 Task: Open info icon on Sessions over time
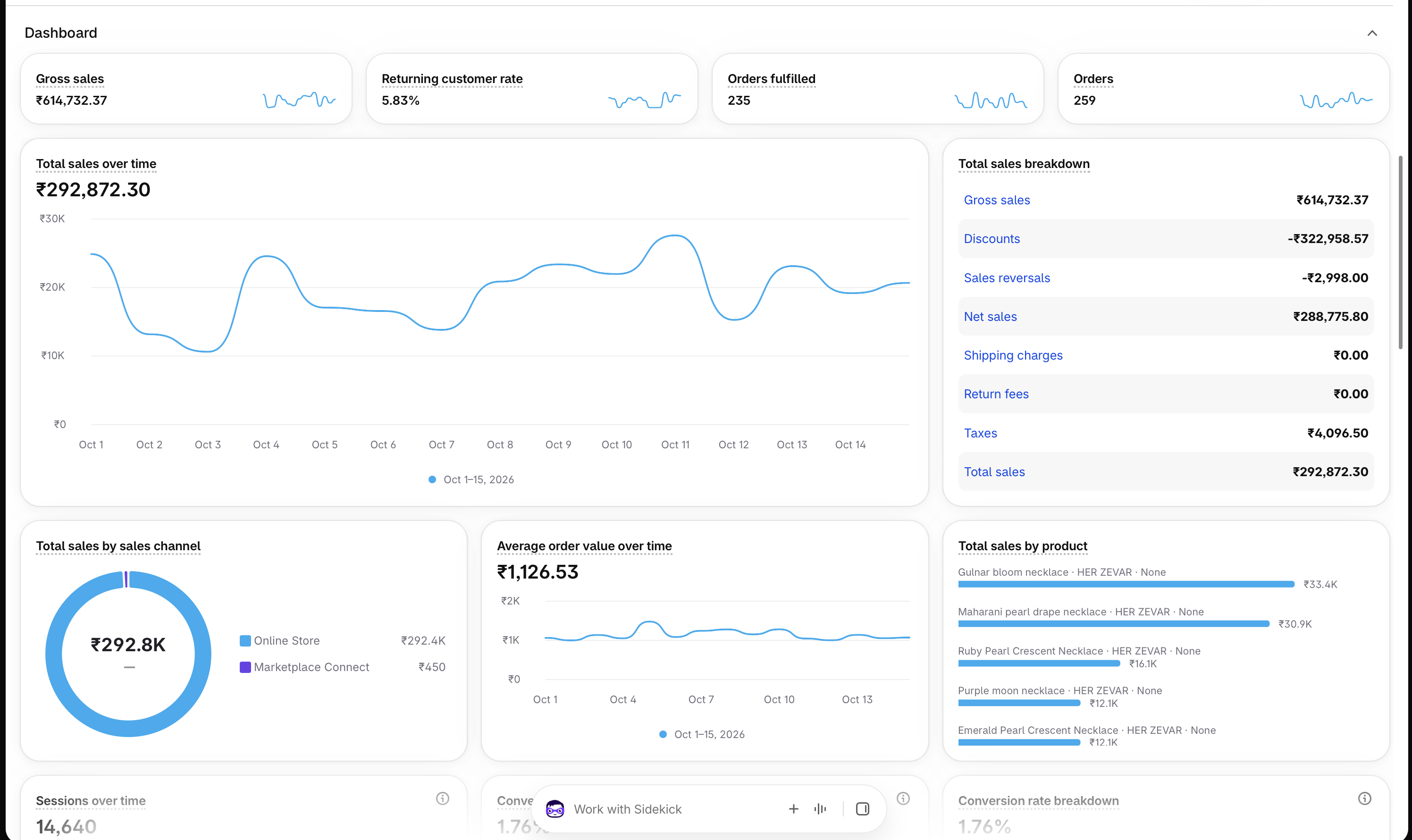click(443, 798)
